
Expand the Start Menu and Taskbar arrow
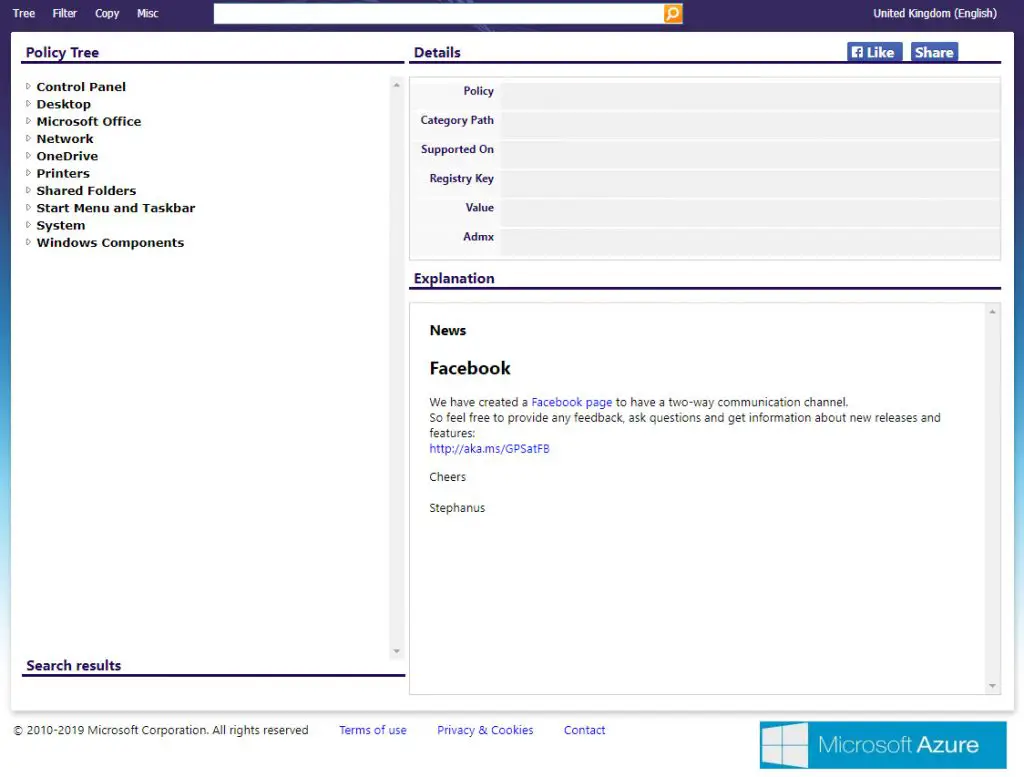29,208
